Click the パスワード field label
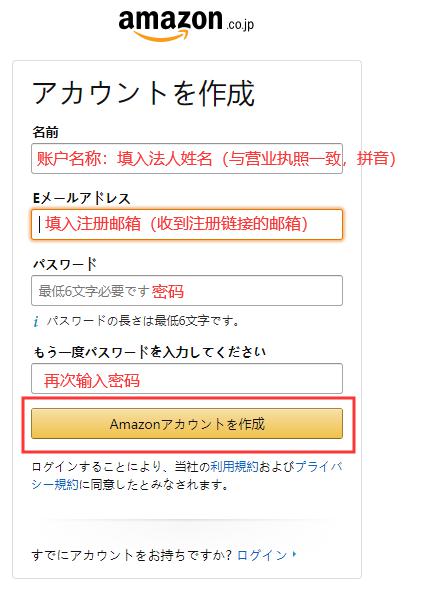 pos(65,264)
